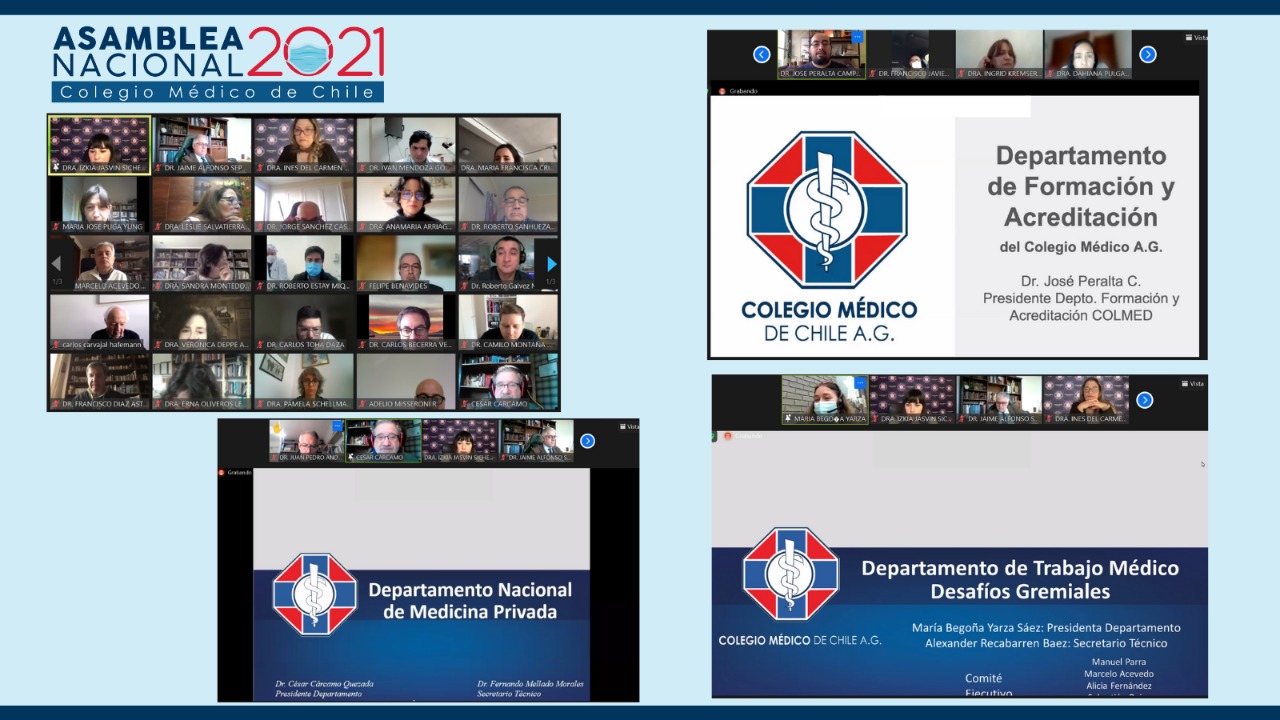Select Dr. Carlos Becerra tile

[406, 322]
